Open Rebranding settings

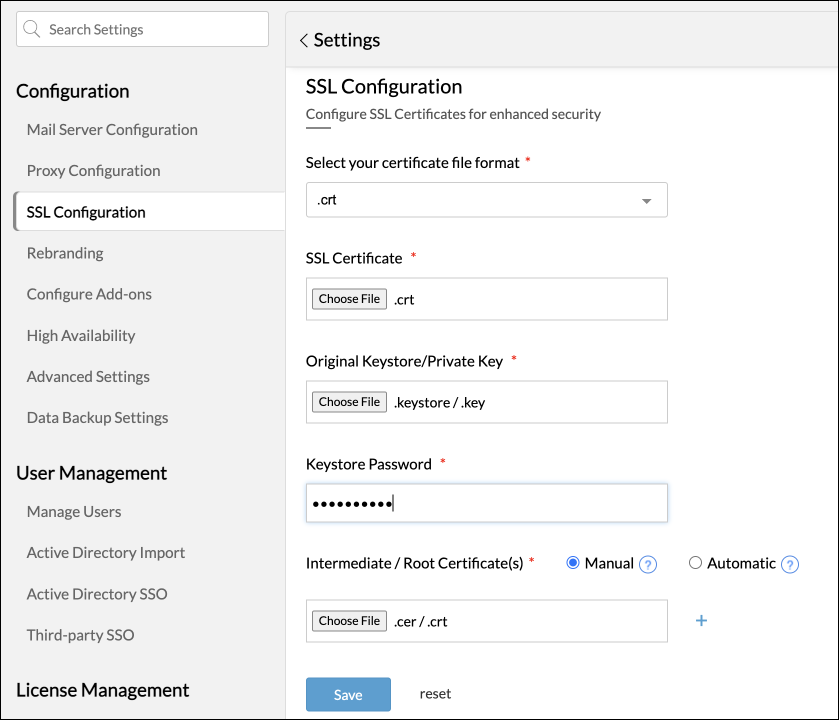coord(65,253)
